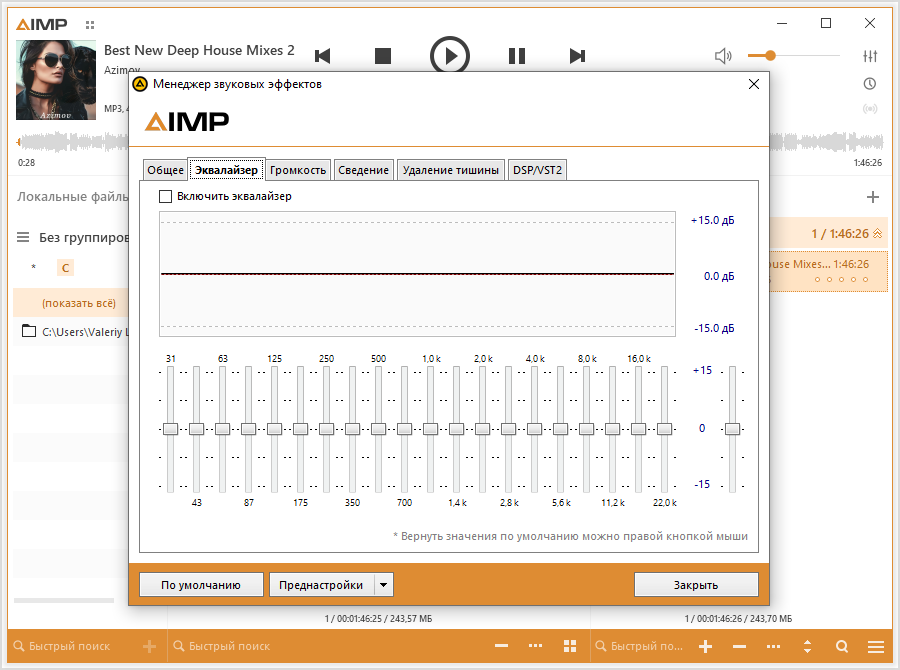
Task: Click the right playlist quick search field
Action: (640, 646)
